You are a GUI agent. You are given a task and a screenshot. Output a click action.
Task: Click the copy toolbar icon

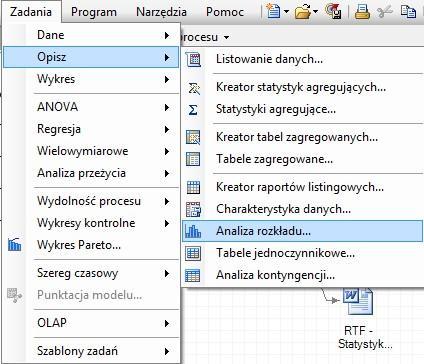(x=408, y=12)
